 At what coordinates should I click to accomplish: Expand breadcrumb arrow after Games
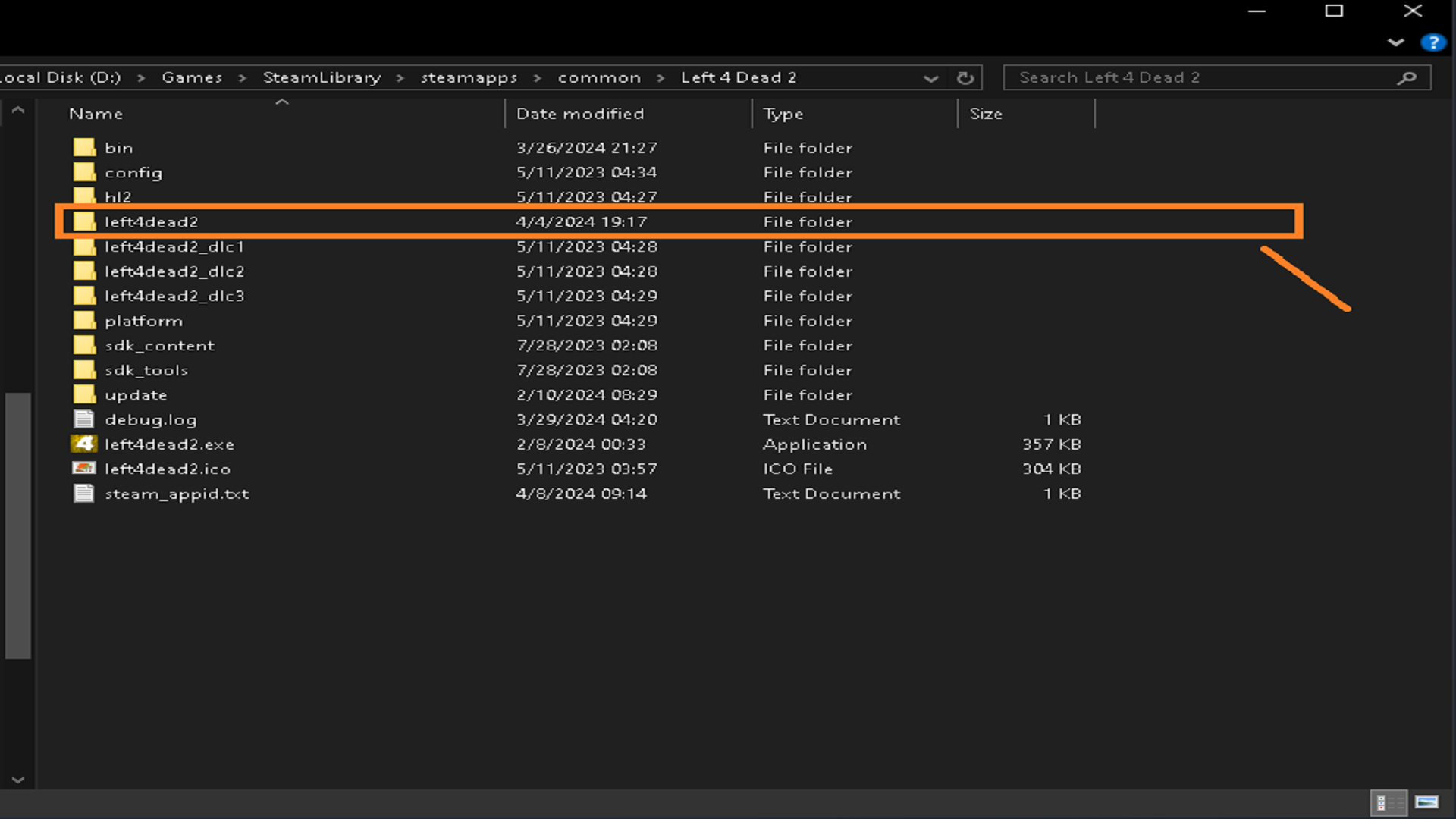click(x=243, y=78)
